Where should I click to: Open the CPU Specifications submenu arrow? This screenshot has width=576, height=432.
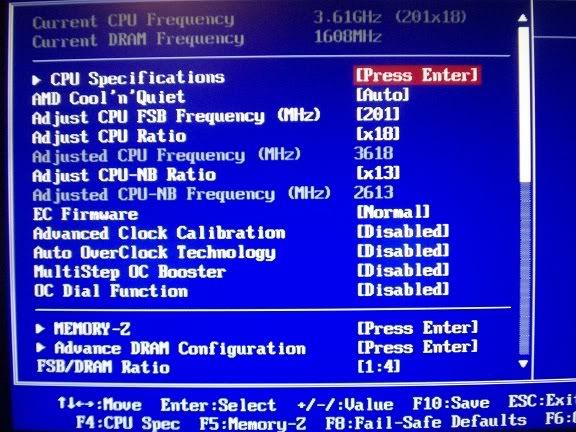[x=36, y=79]
